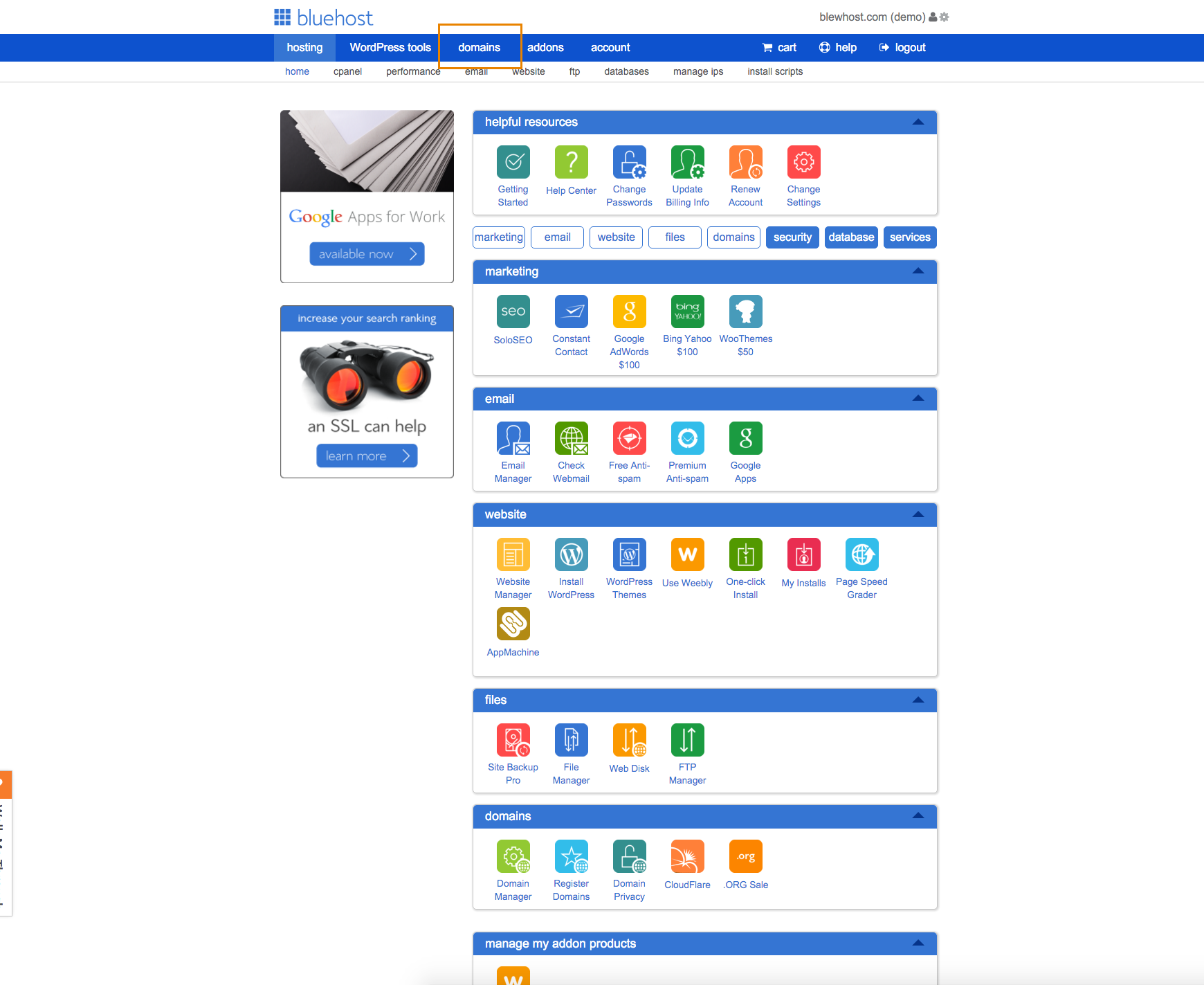
Task: Collapse the website section arrow
Action: 918,514
